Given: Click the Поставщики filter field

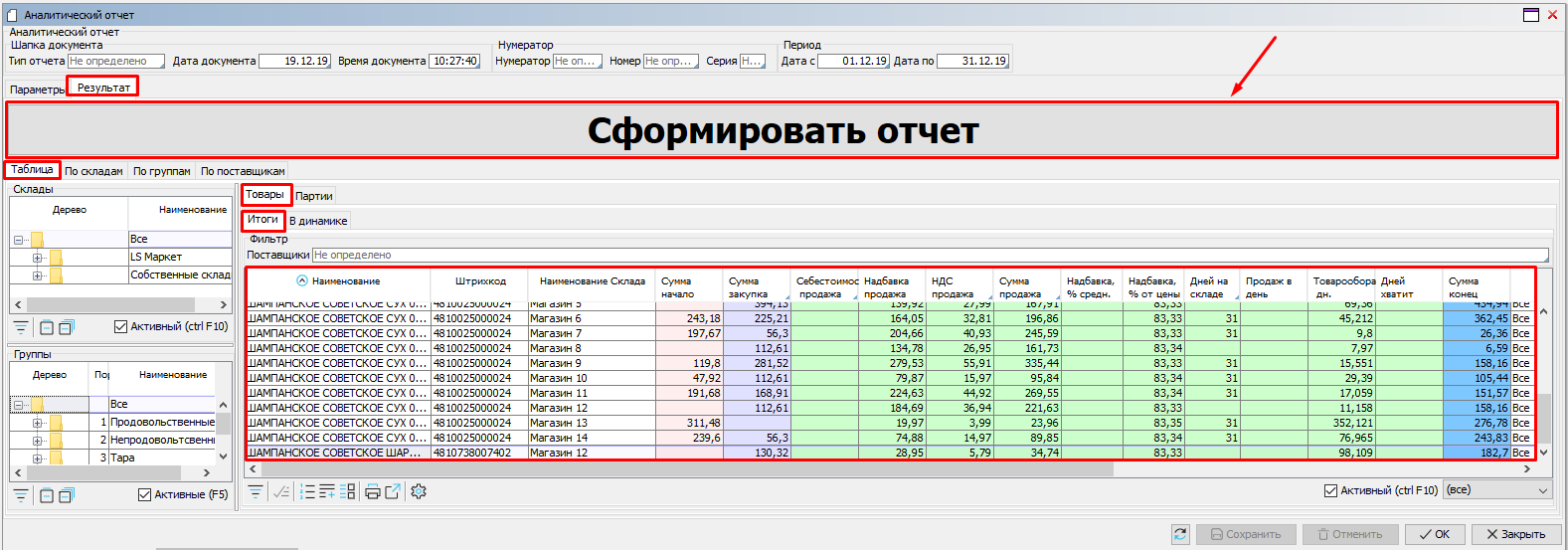Looking at the screenshot, I should point(930,255).
